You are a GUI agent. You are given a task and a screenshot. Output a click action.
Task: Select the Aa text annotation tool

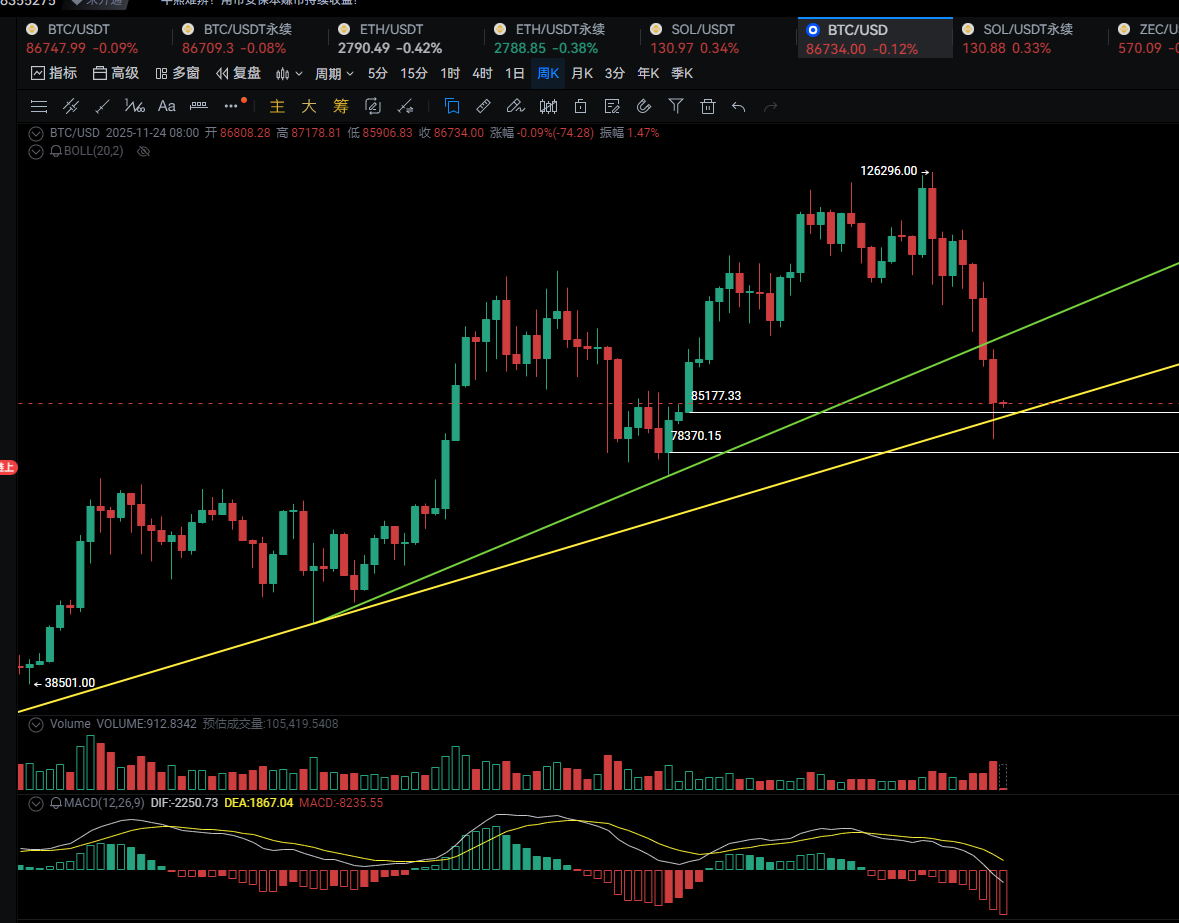coord(166,106)
